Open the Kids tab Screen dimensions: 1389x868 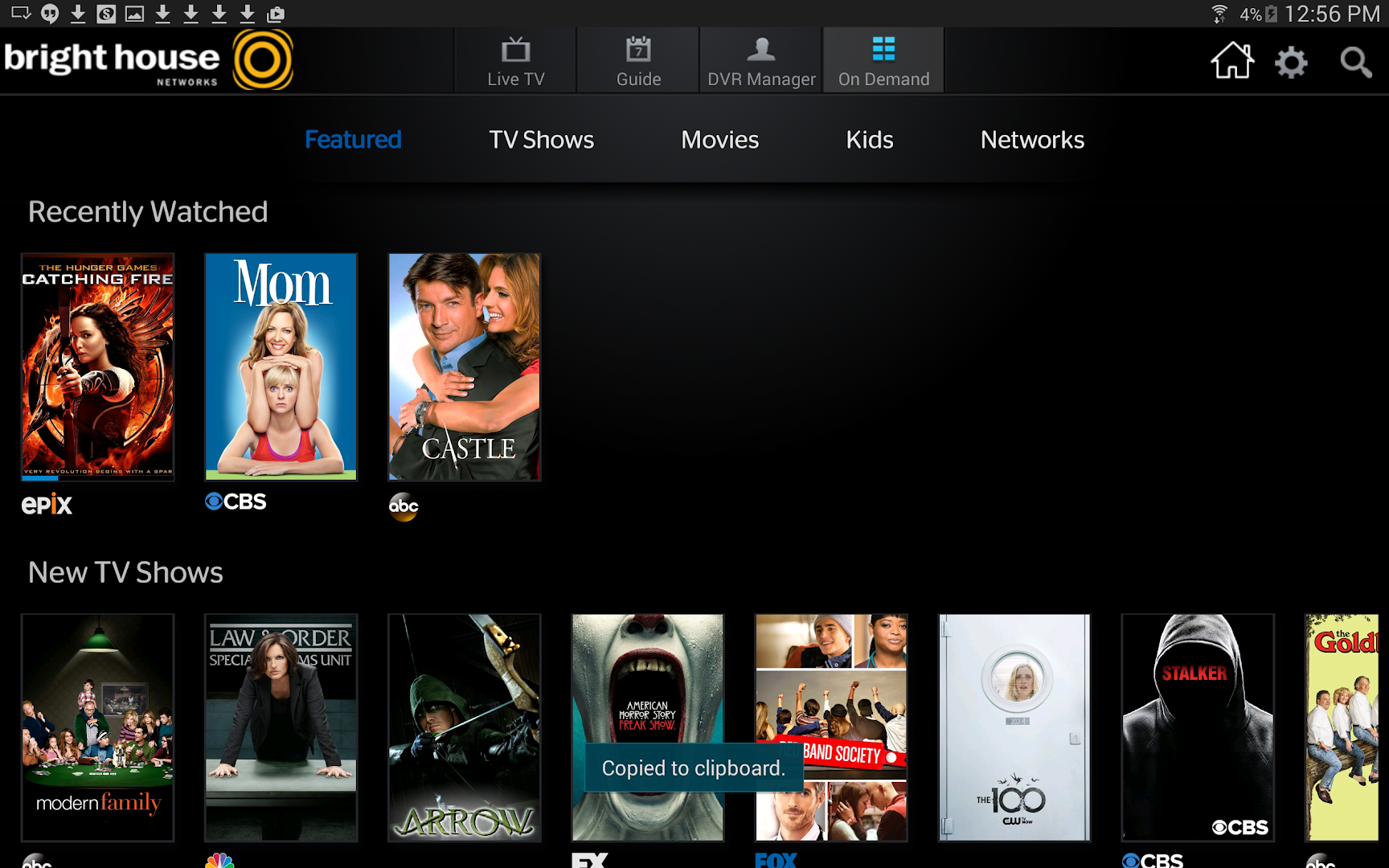[870, 140]
